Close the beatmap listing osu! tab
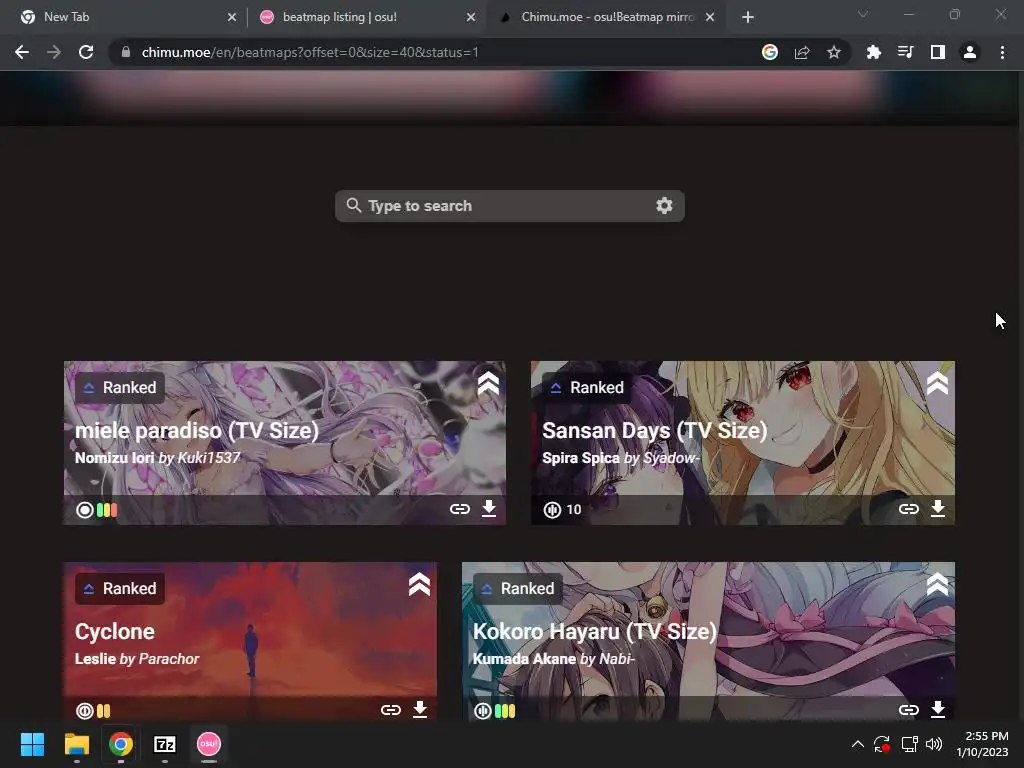This screenshot has height=768, width=1024. pos(471,17)
